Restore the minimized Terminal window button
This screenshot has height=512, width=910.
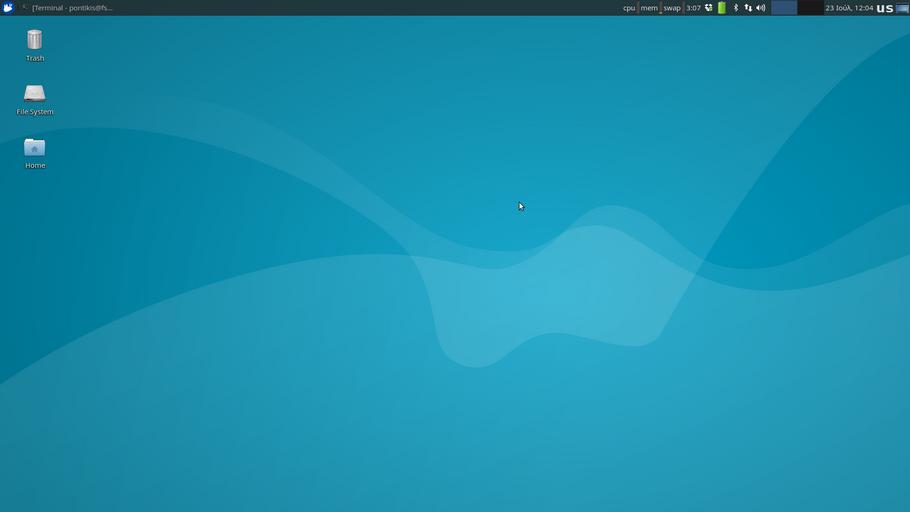(68, 8)
